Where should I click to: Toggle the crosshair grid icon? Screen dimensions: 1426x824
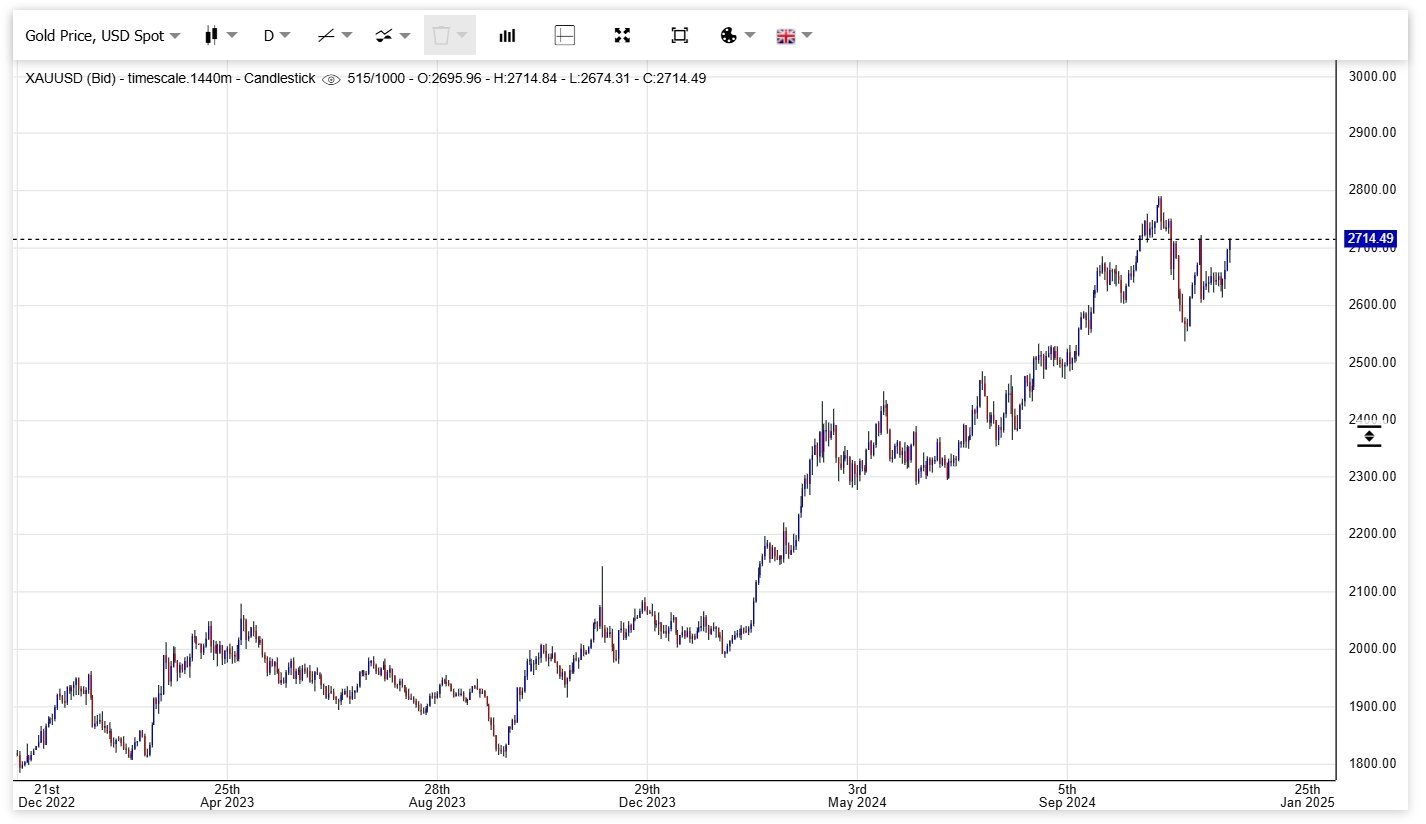pyautogui.click(x=564, y=36)
